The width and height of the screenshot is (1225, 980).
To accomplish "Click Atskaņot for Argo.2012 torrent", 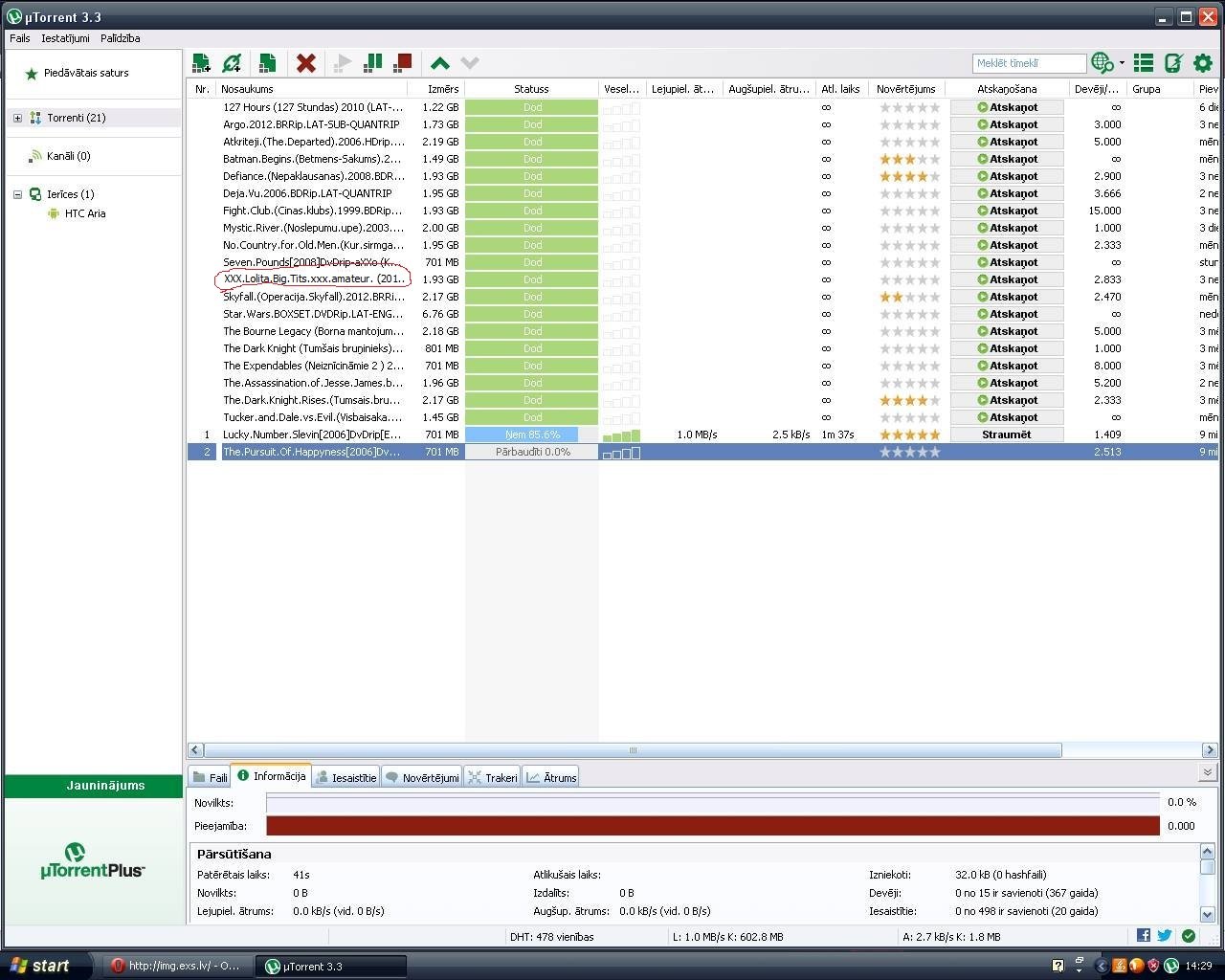I will tap(1007, 124).
